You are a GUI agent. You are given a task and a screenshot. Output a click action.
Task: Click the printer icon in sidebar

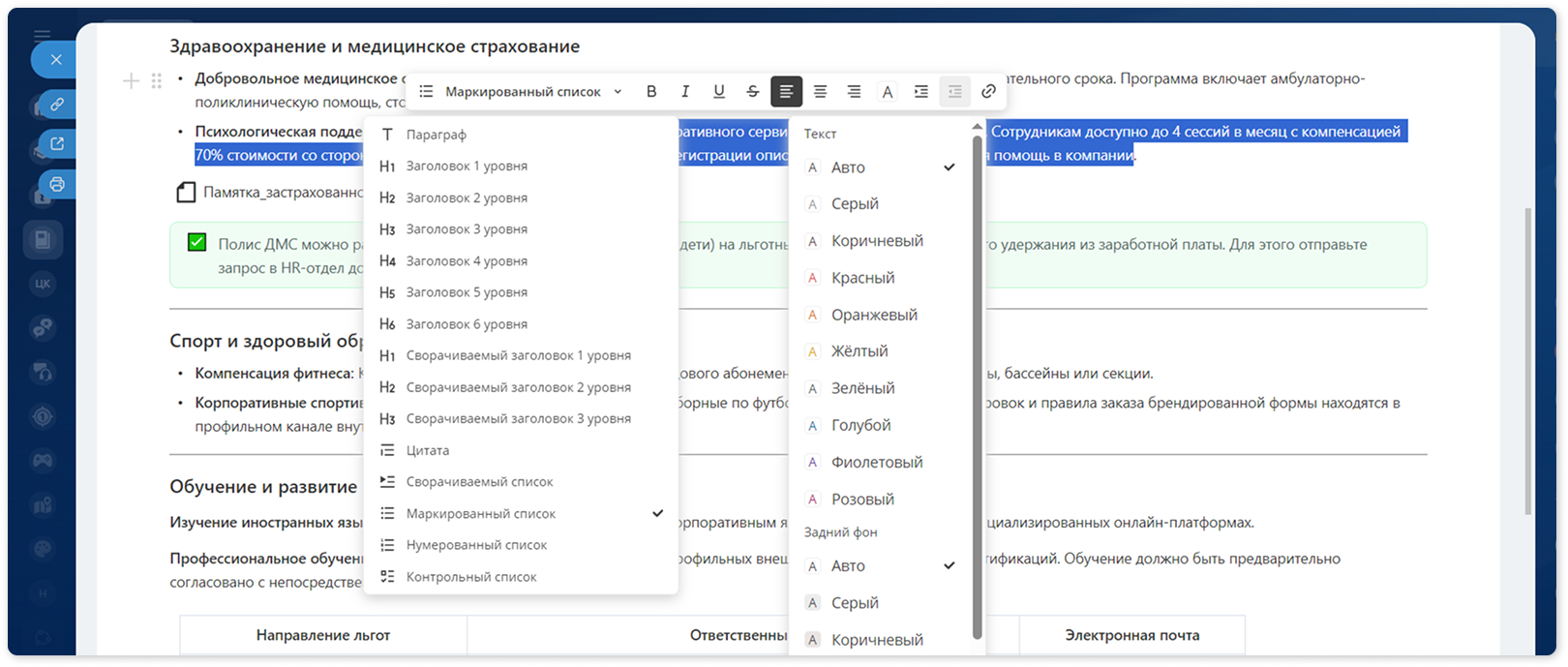click(57, 184)
